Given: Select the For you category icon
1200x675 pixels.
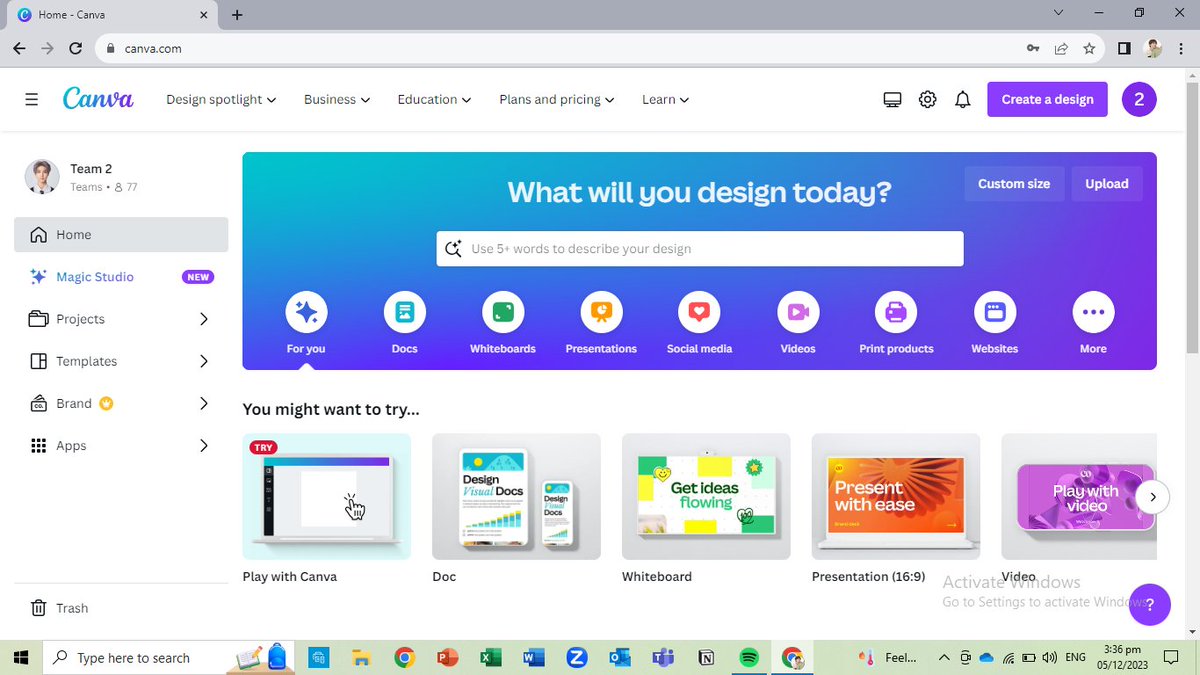Looking at the screenshot, I should (306, 313).
